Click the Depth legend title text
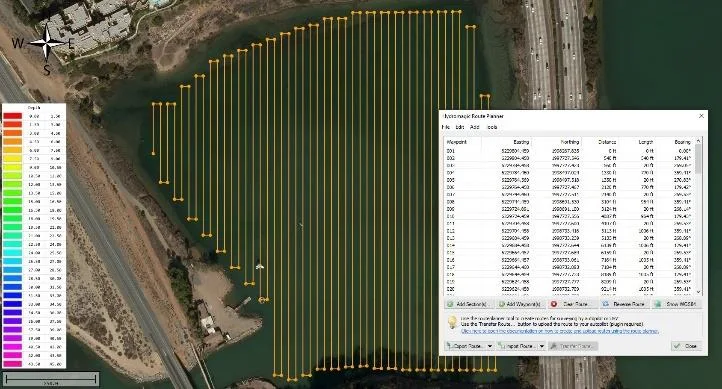This screenshot has width=722, height=389. (x=34, y=108)
